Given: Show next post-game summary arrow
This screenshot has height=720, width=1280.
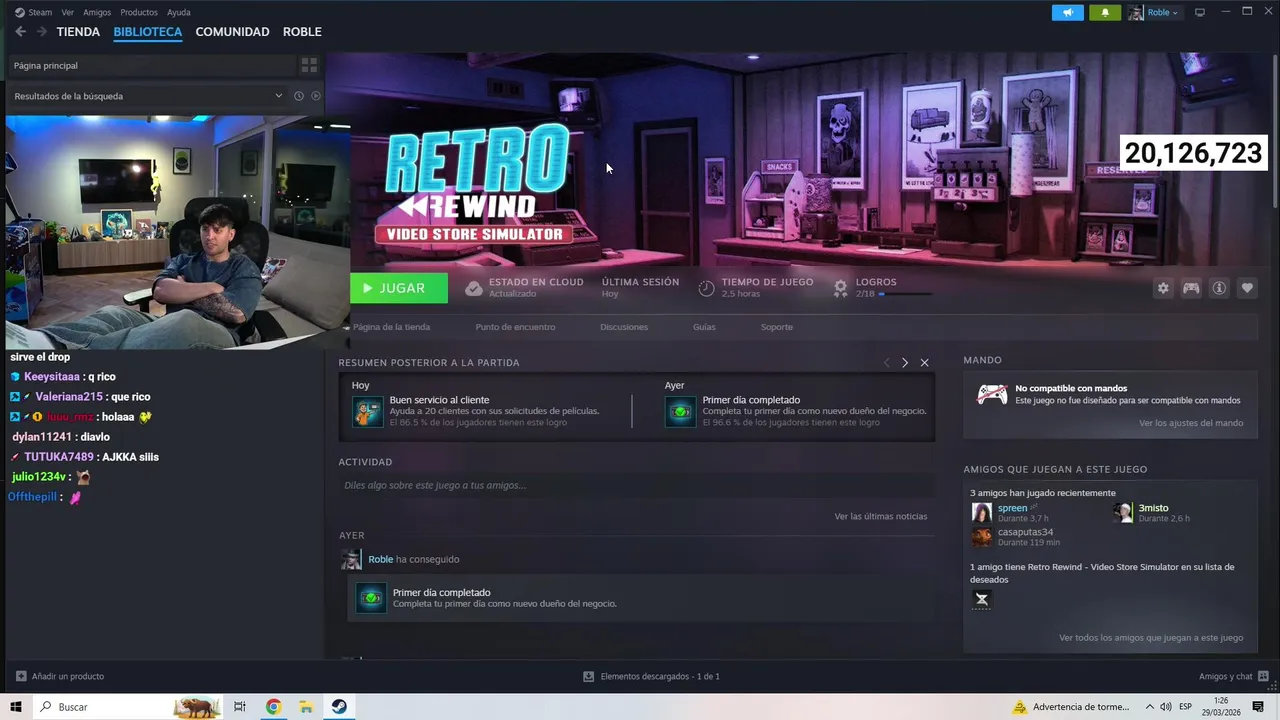Looking at the screenshot, I should (x=905, y=363).
